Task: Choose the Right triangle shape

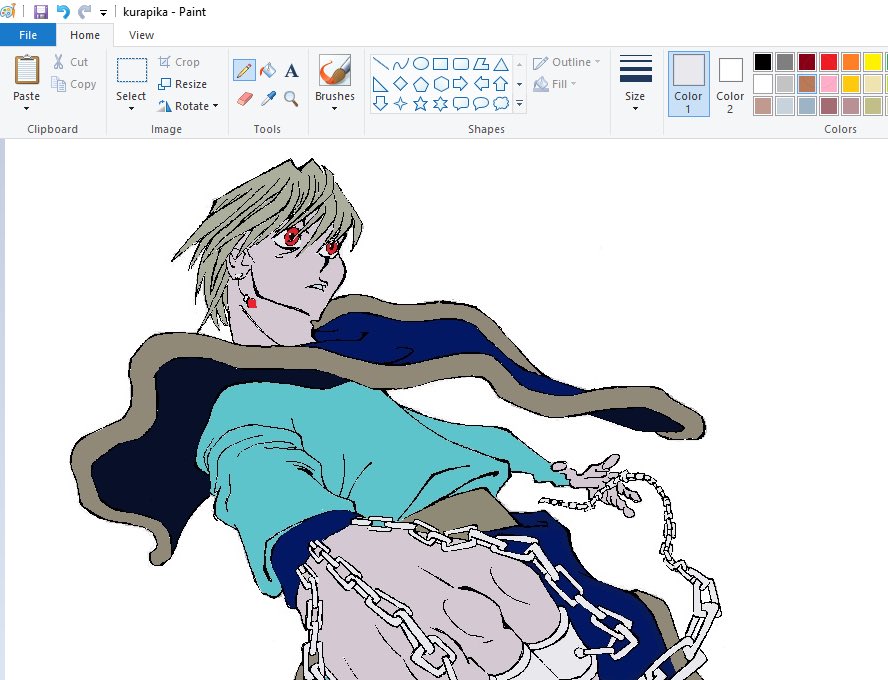Action: [x=381, y=84]
